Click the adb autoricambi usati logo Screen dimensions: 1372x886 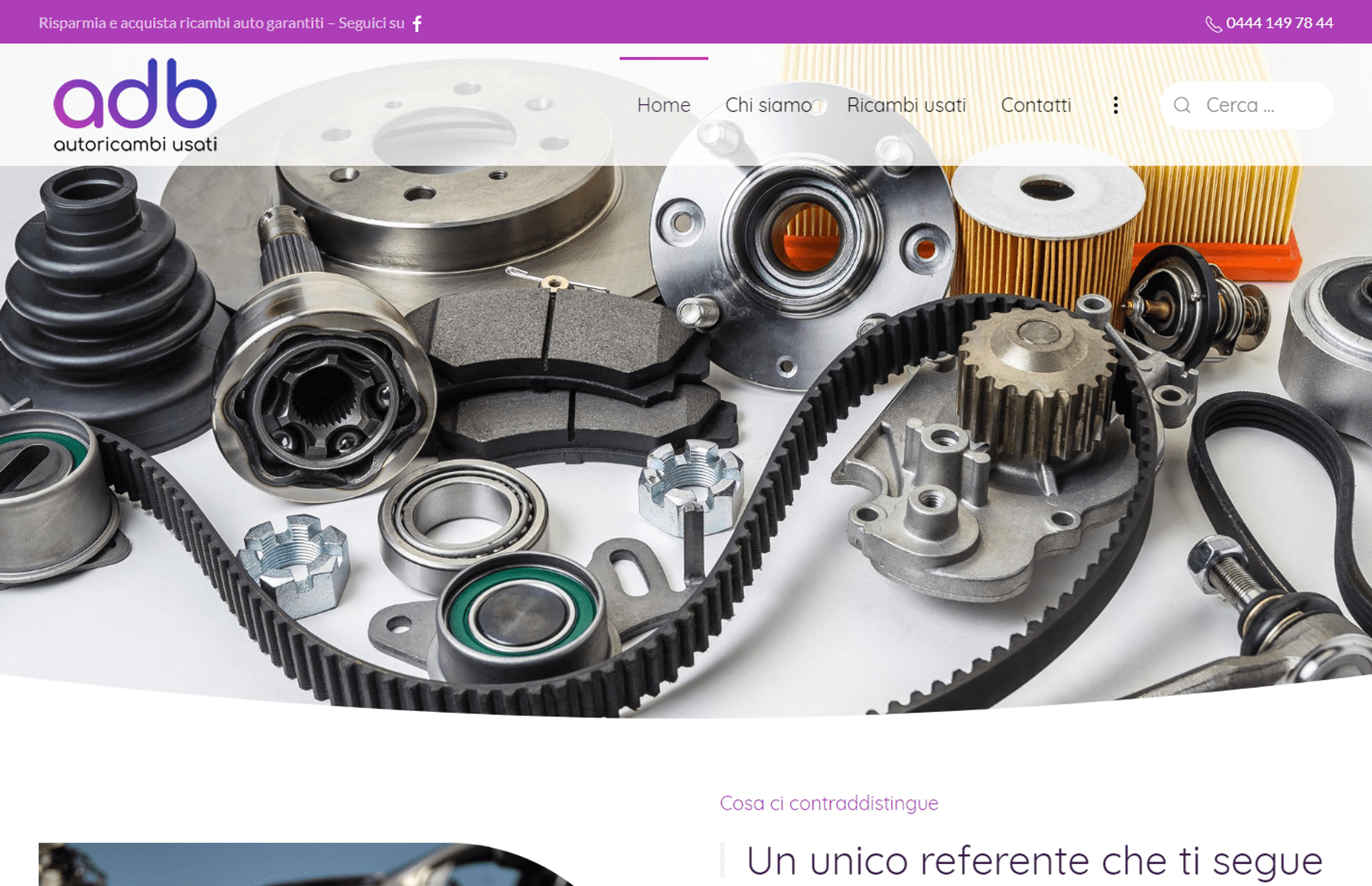coord(135,105)
